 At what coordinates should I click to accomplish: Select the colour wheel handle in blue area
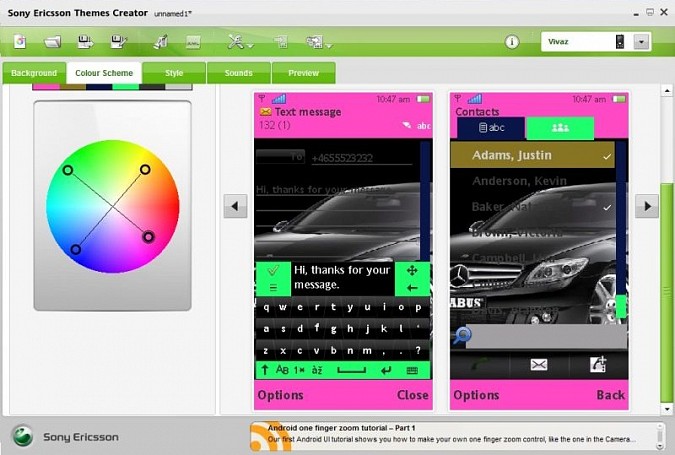pyautogui.click(x=75, y=249)
